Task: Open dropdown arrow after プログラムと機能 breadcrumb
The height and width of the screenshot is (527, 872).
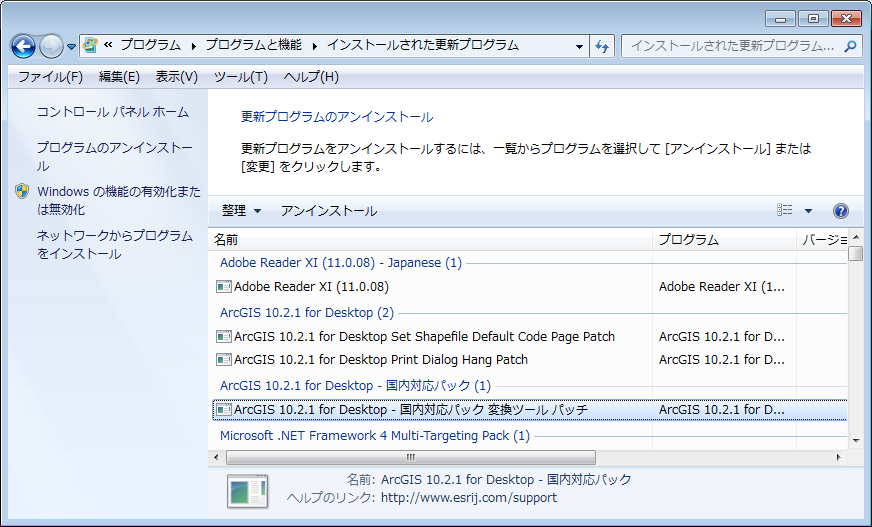Action: [x=315, y=46]
